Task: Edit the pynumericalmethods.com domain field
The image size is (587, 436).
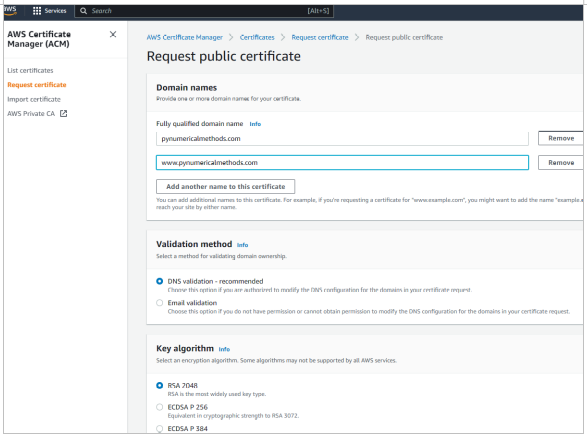Action: 342,138
